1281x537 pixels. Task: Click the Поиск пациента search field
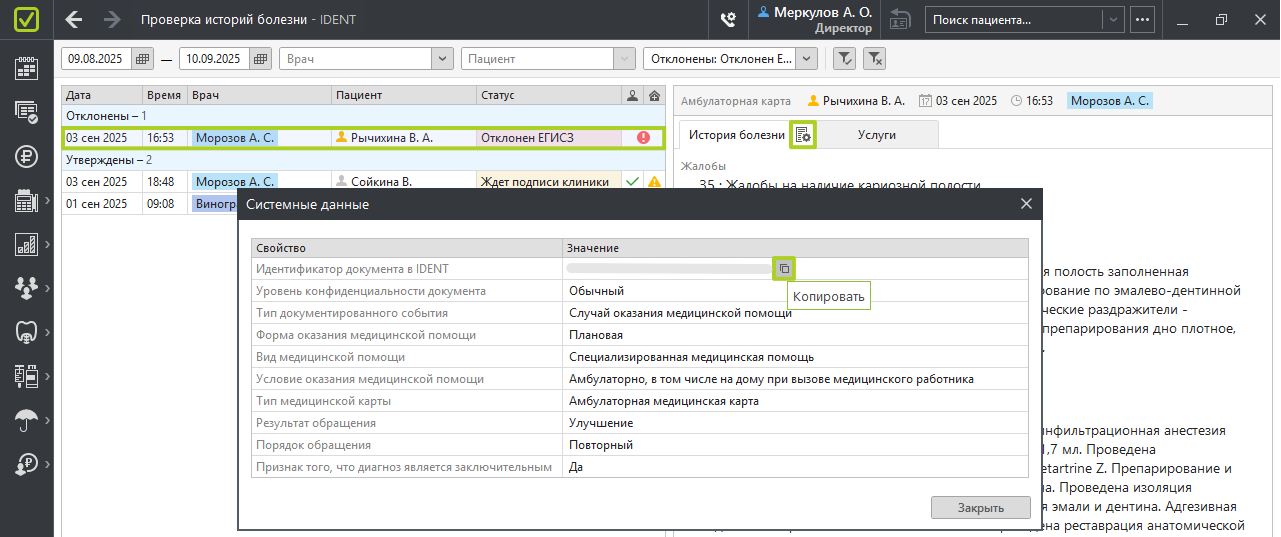1014,19
